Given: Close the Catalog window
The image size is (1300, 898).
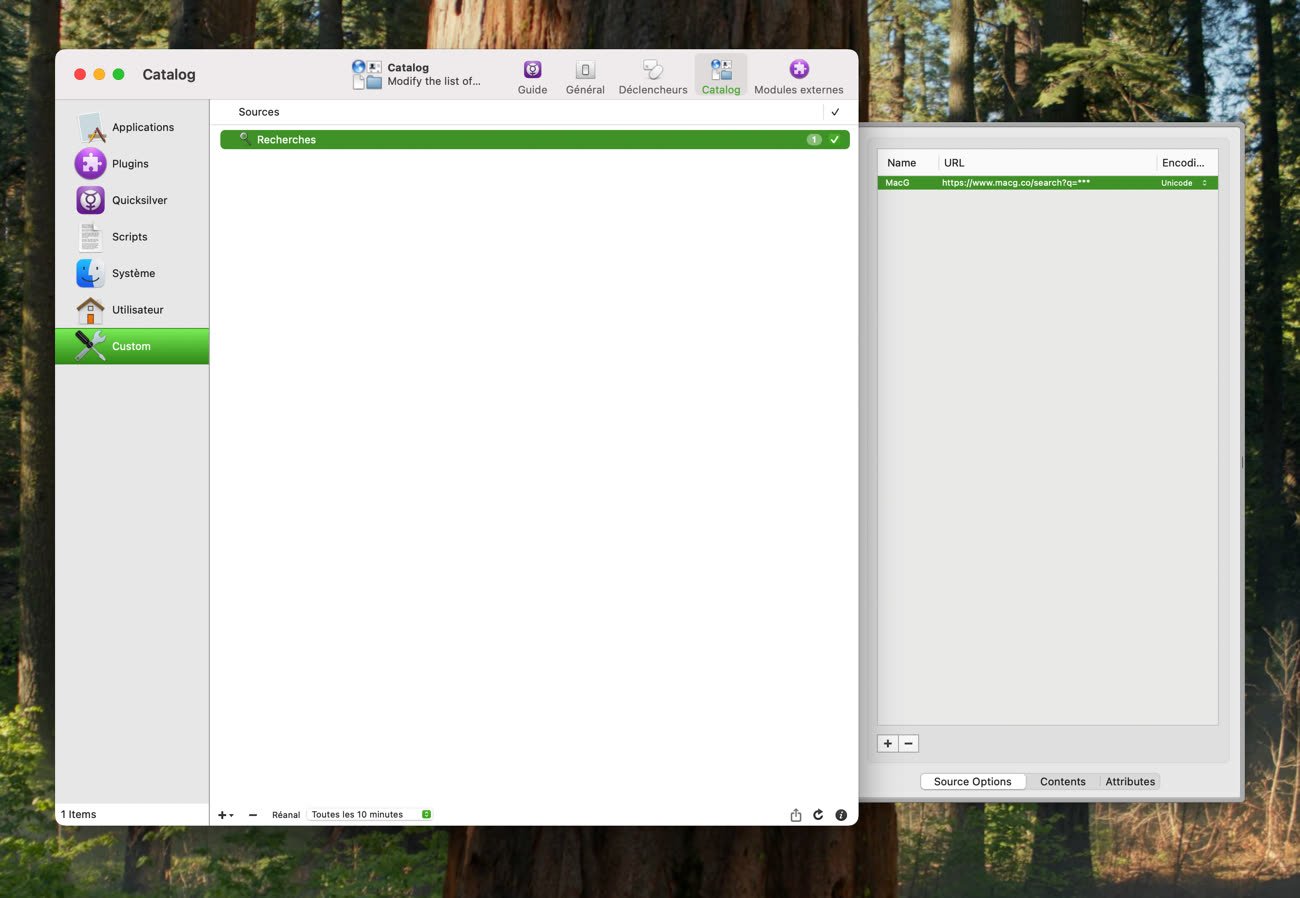Looking at the screenshot, I should click(x=80, y=75).
